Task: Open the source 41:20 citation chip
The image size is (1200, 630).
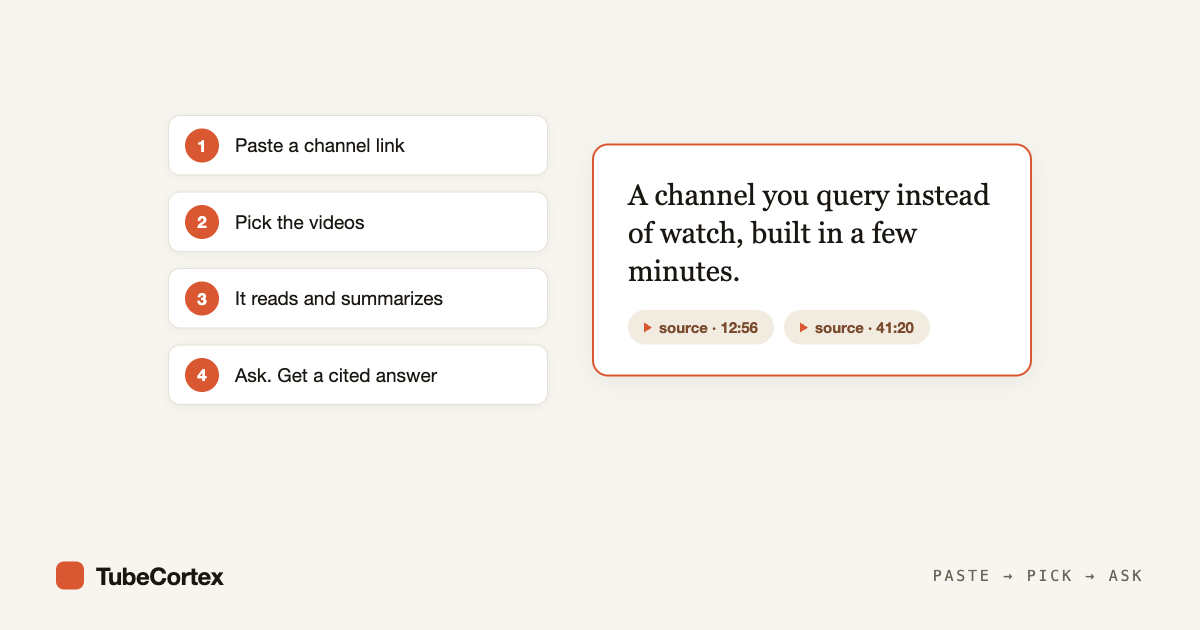Action: click(857, 327)
